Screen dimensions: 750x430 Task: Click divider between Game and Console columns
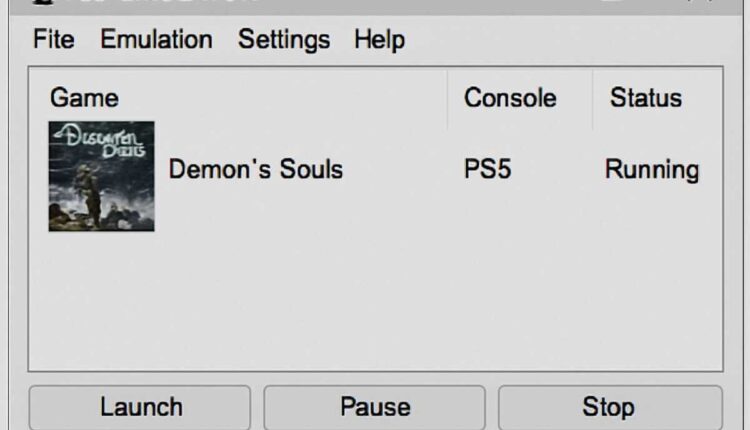(448, 98)
